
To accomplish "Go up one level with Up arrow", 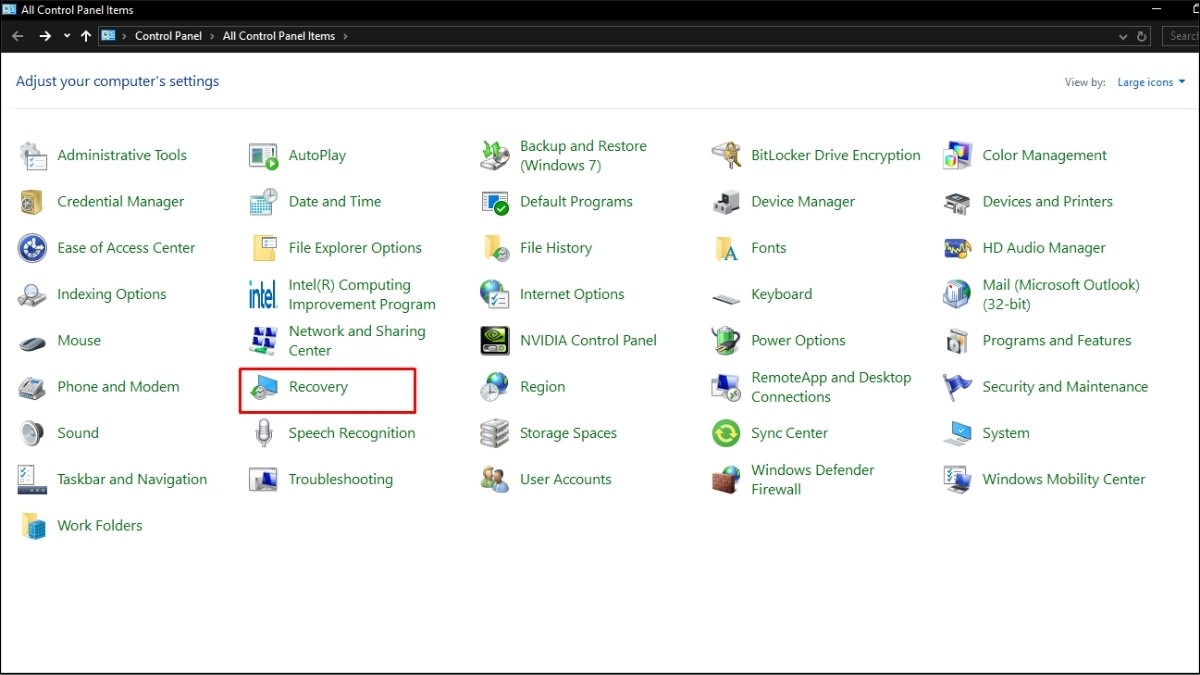I will coord(86,36).
